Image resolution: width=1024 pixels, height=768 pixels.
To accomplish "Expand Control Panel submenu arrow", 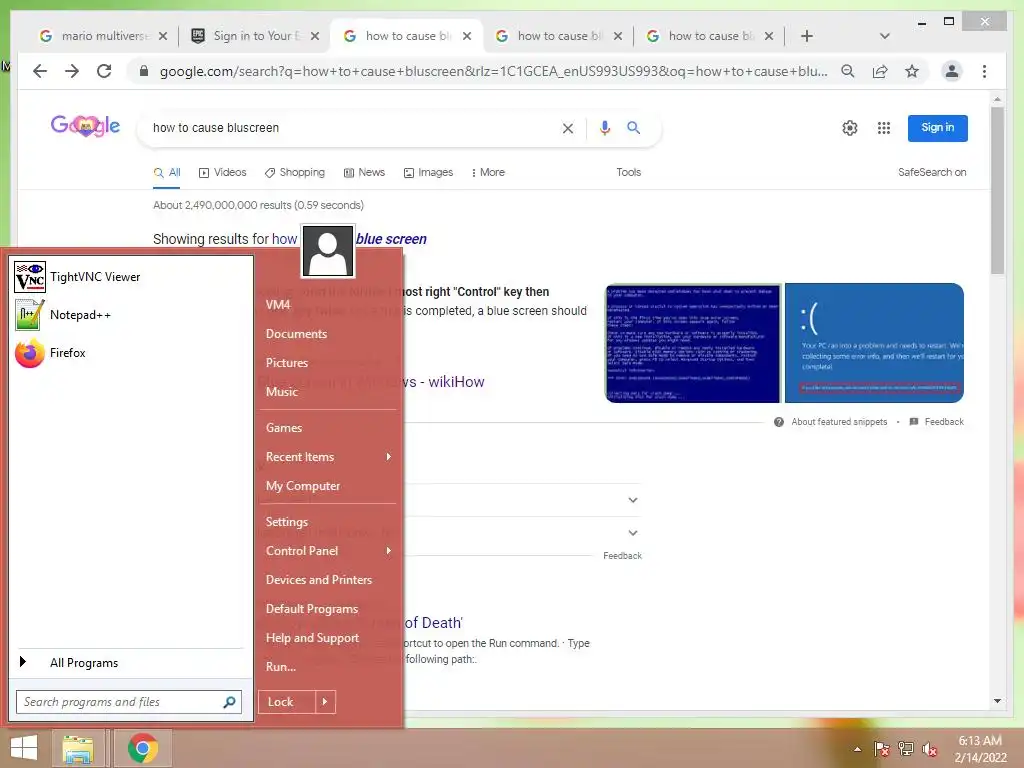I will click(x=389, y=551).
